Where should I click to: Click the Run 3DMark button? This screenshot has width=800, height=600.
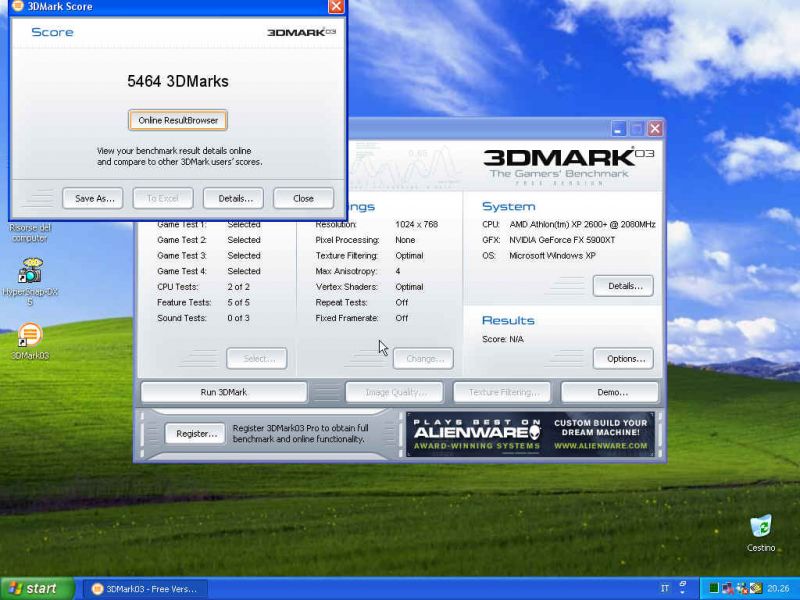click(224, 392)
